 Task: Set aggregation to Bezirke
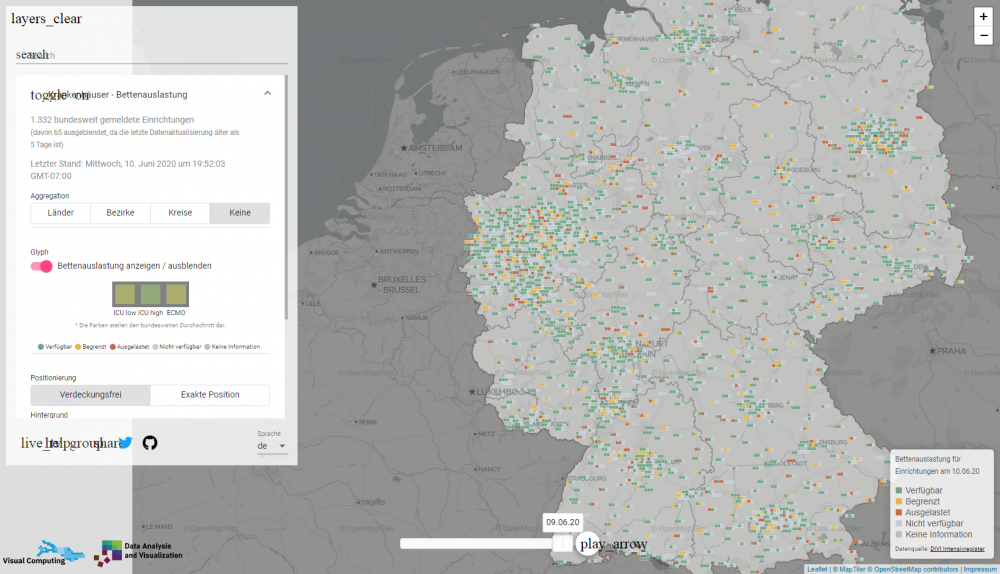pos(121,213)
